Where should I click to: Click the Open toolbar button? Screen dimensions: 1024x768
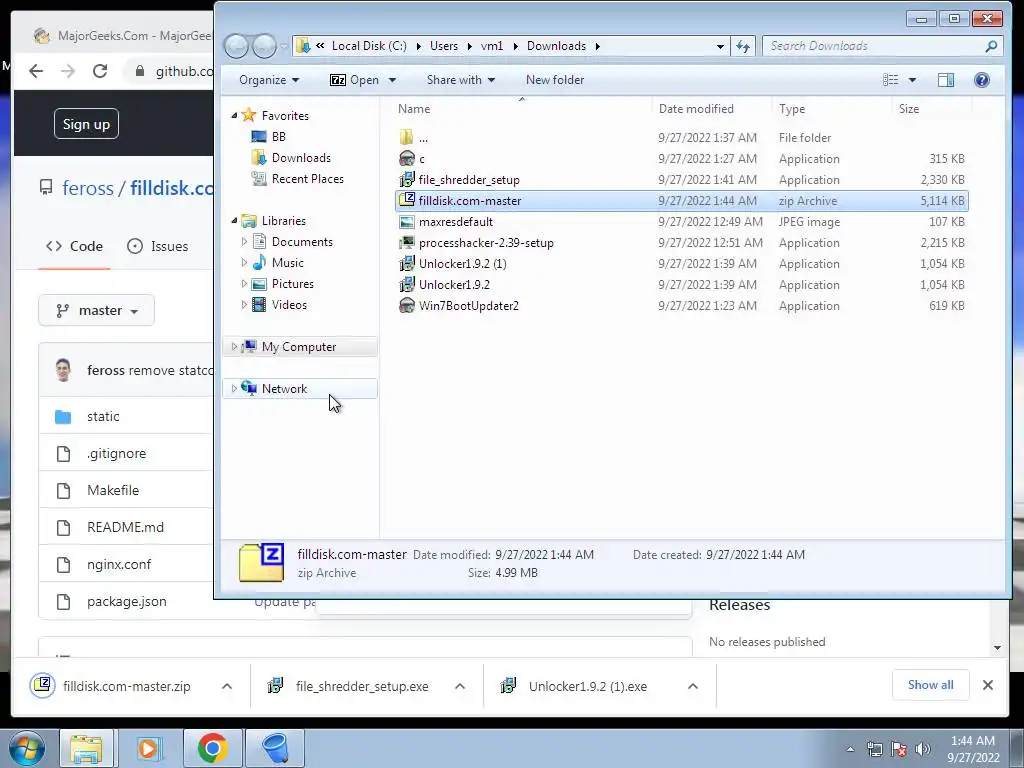pyautogui.click(x=355, y=80)
